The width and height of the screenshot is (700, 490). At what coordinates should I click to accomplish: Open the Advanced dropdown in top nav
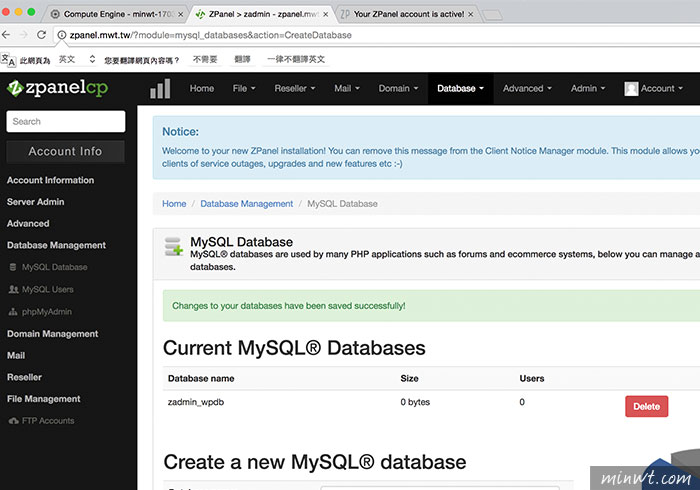[x=527, y=88]
